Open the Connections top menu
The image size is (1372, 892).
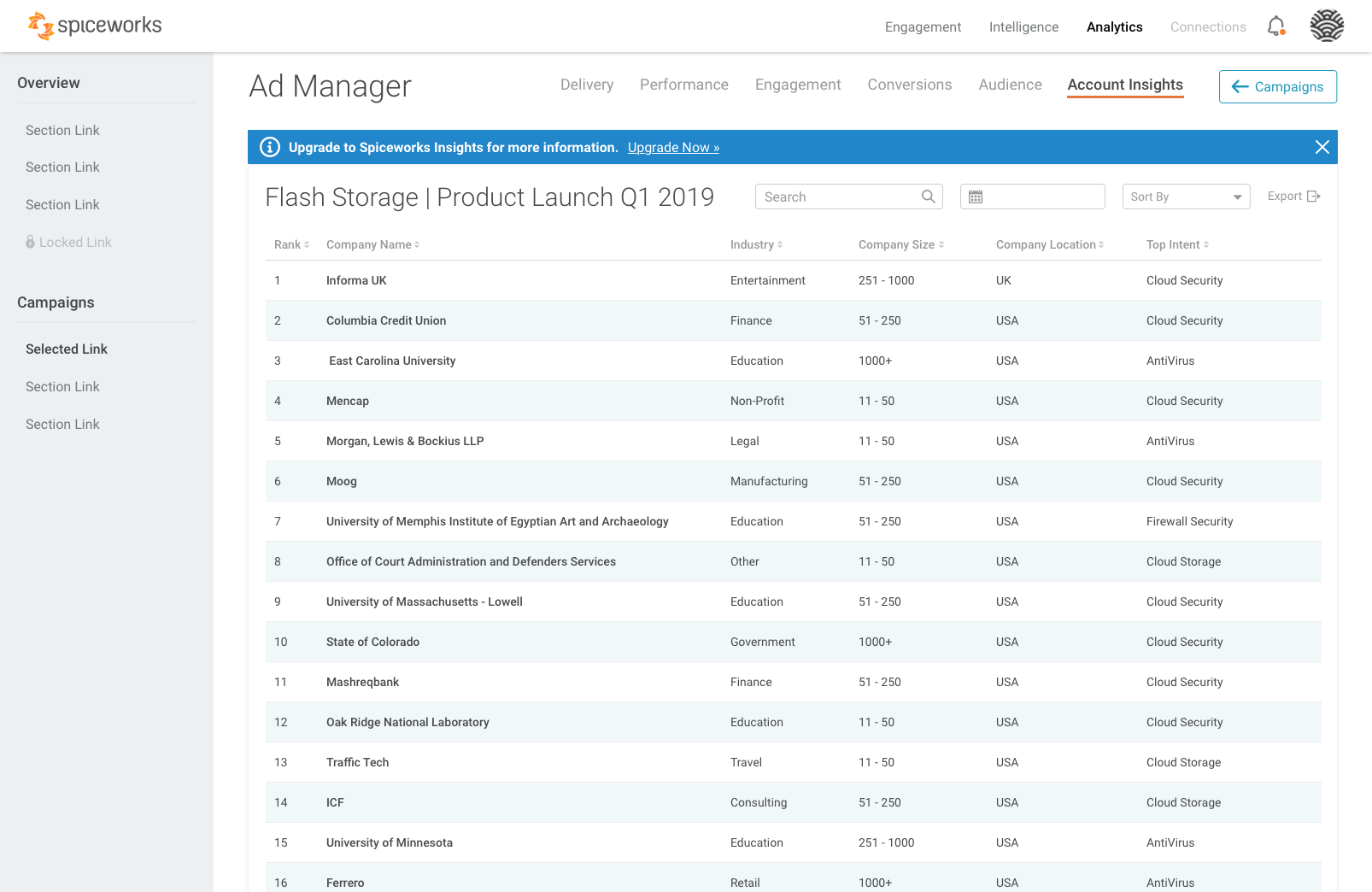pyautogui.click(x=1208, y=26)
